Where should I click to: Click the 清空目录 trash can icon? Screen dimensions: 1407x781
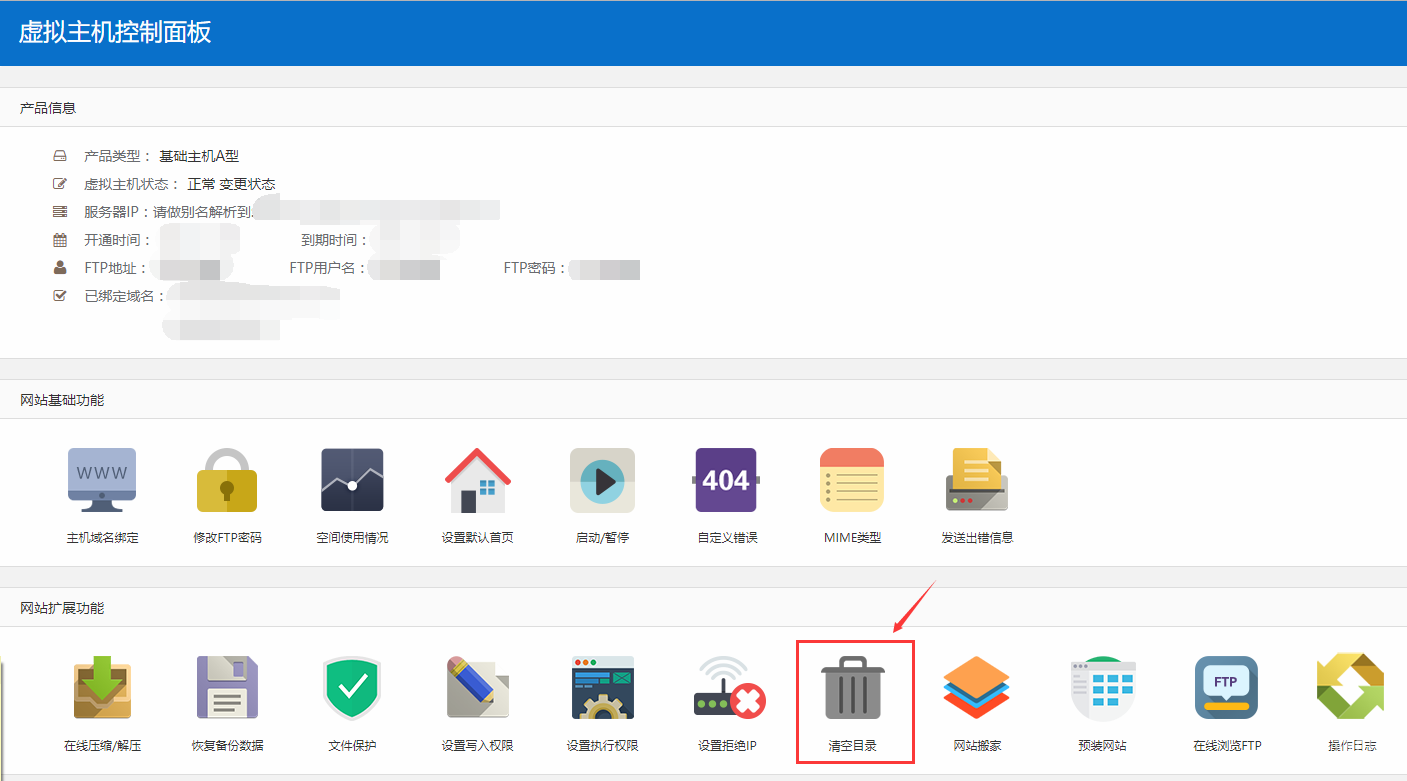[853, 688]
